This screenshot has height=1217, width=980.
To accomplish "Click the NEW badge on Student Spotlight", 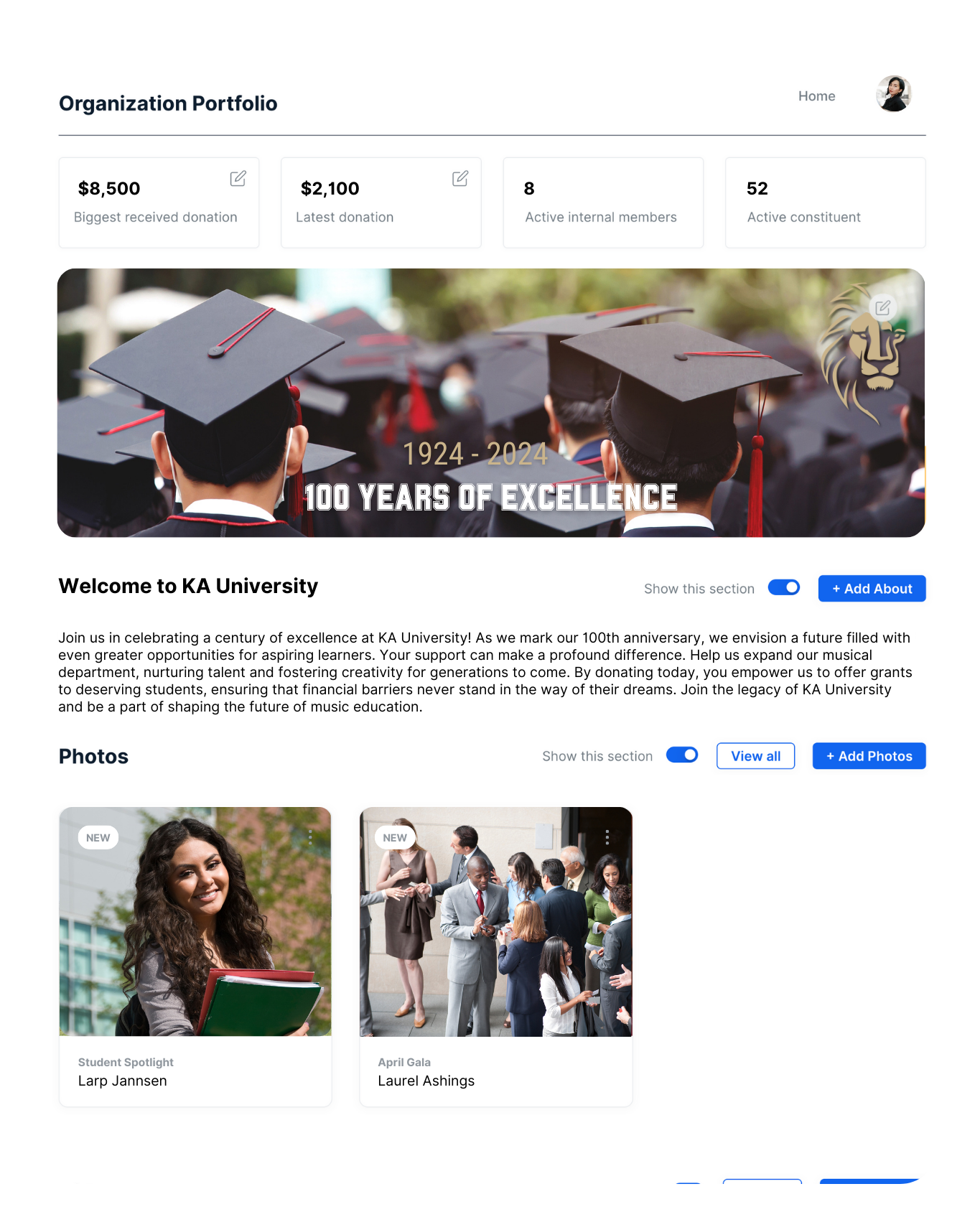I will click(x=98, y=838).
